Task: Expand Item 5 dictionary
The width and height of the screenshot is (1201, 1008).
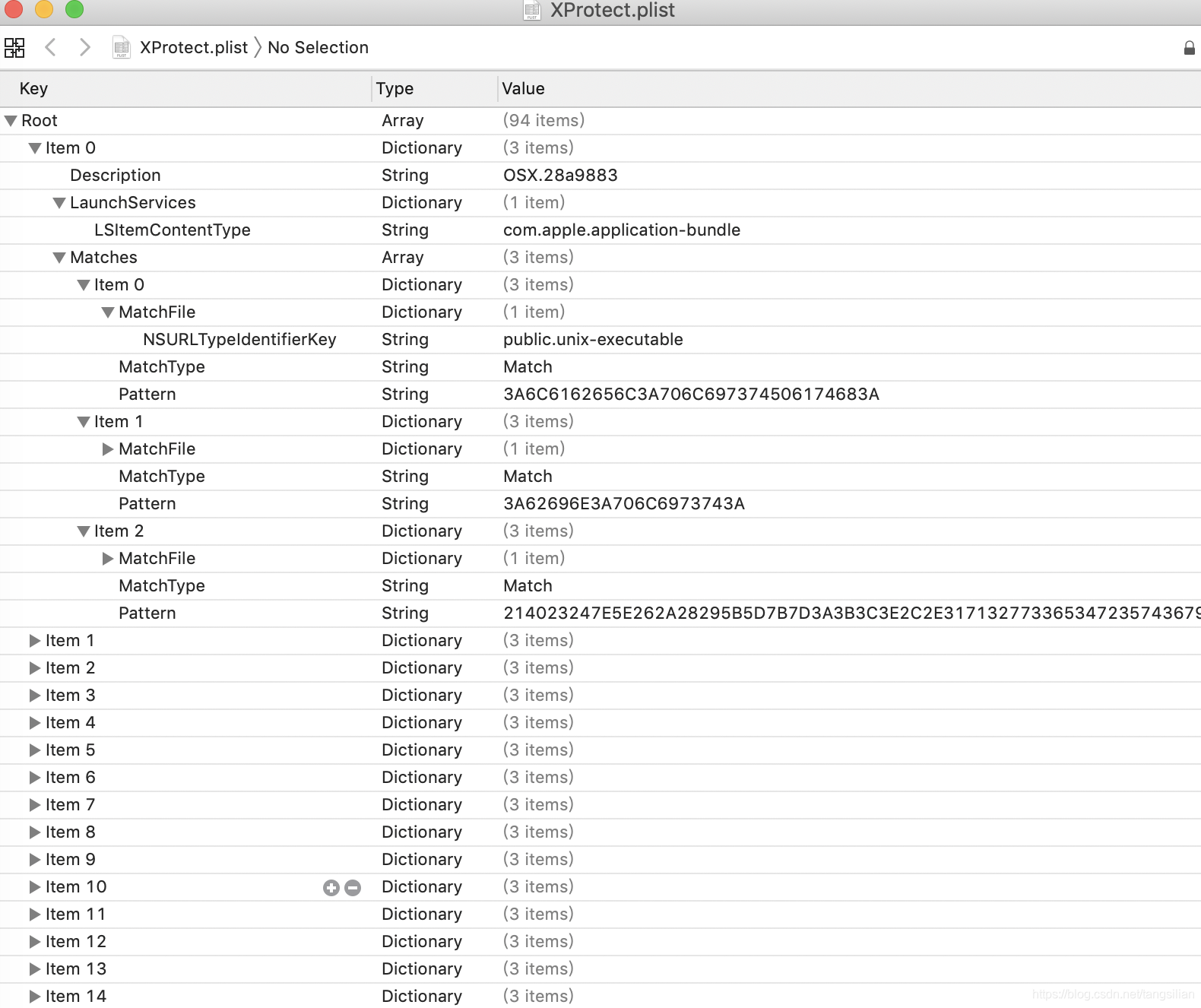Action: (x=35, y=750)
